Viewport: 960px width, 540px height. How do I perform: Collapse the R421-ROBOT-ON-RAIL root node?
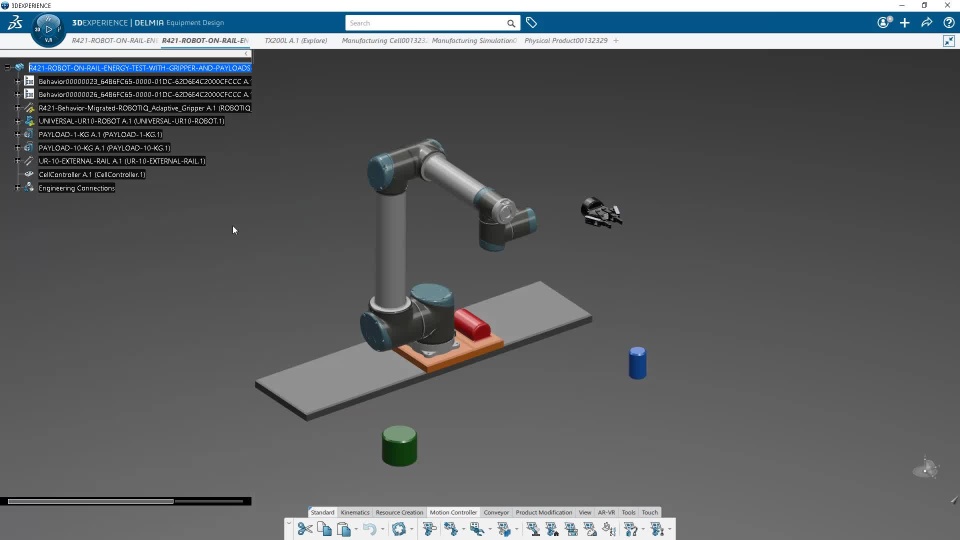click(7, 67)
